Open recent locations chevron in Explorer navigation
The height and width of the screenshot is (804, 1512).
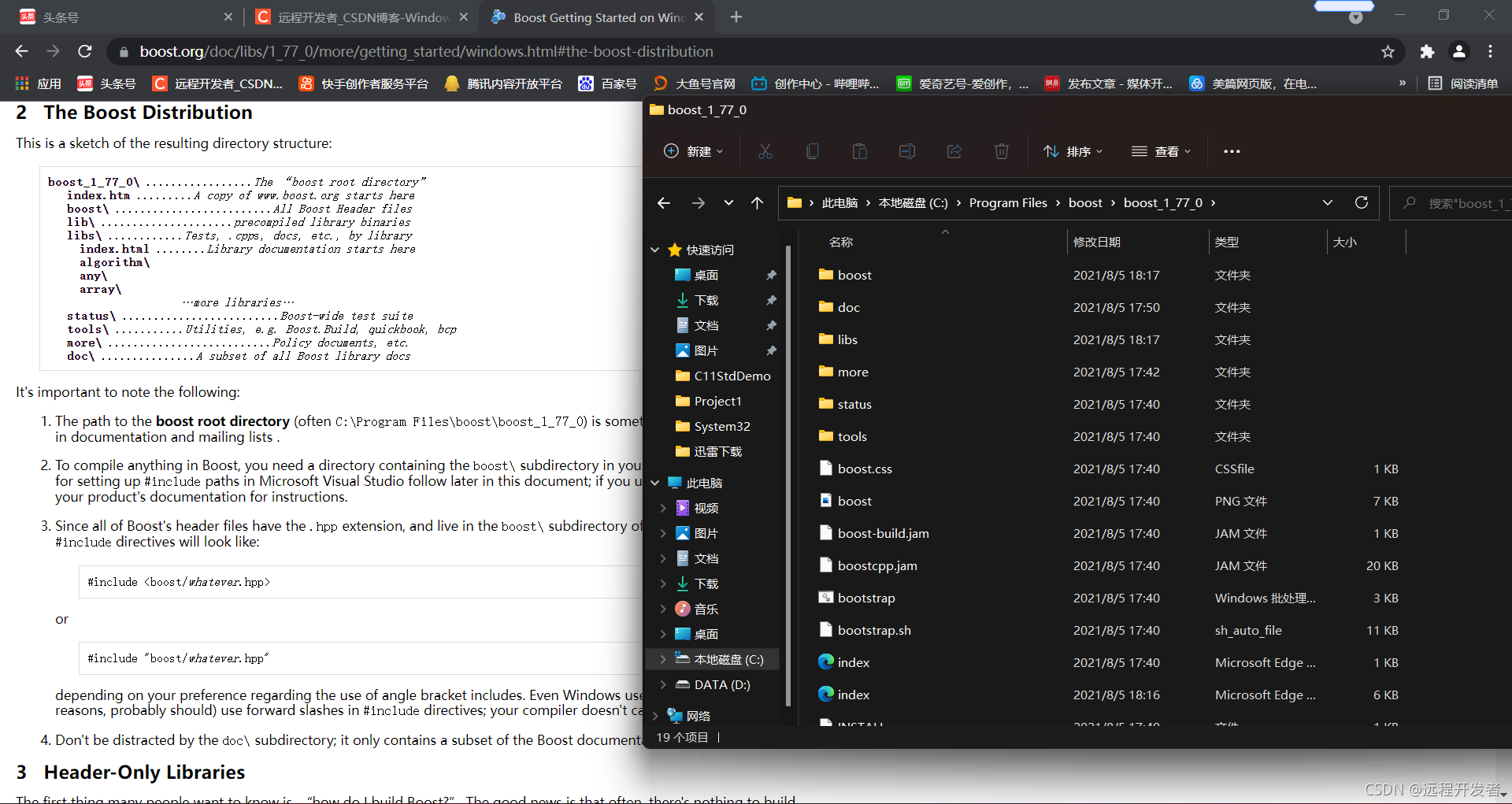(728, 203)
